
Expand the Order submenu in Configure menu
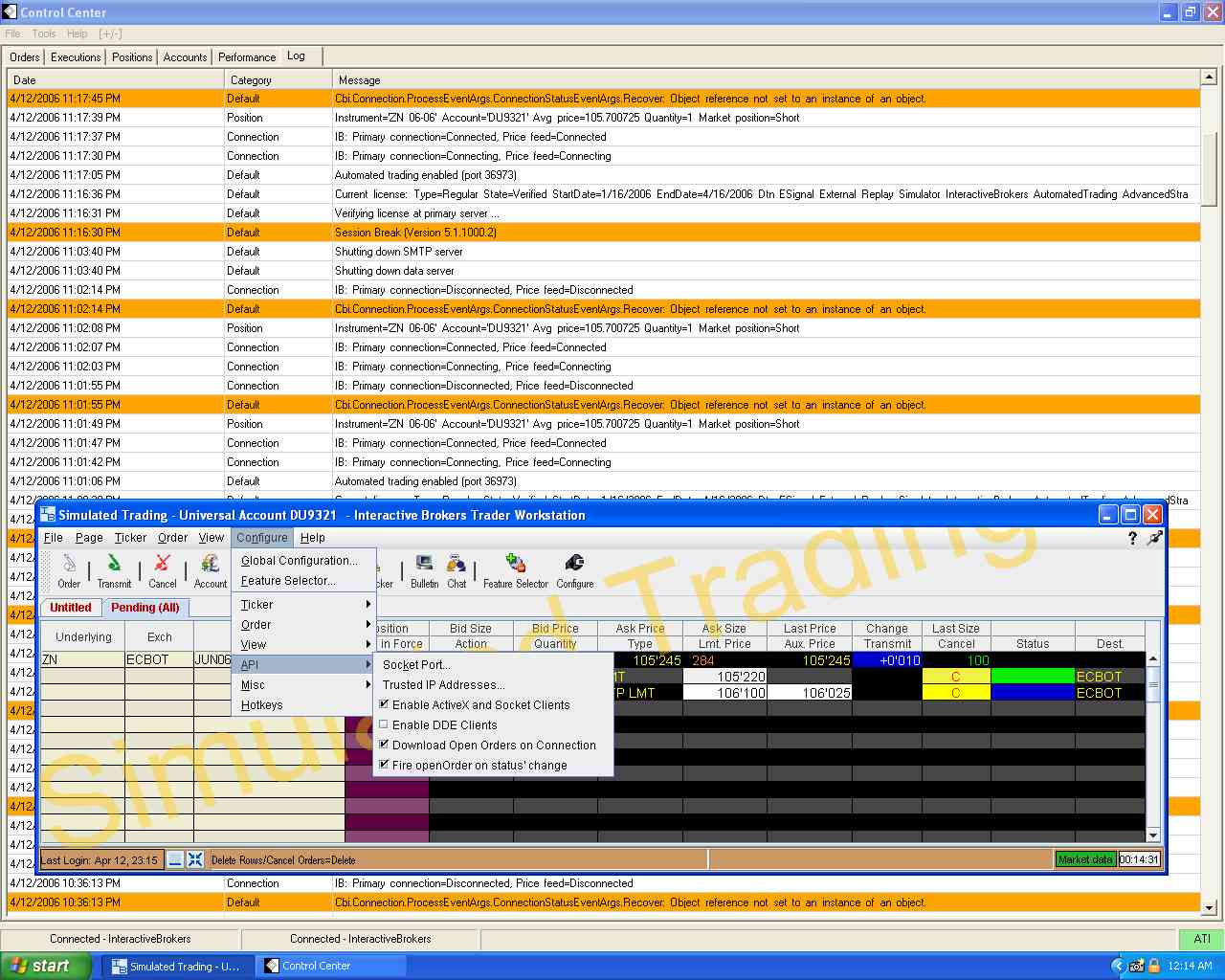click(304, 625)
